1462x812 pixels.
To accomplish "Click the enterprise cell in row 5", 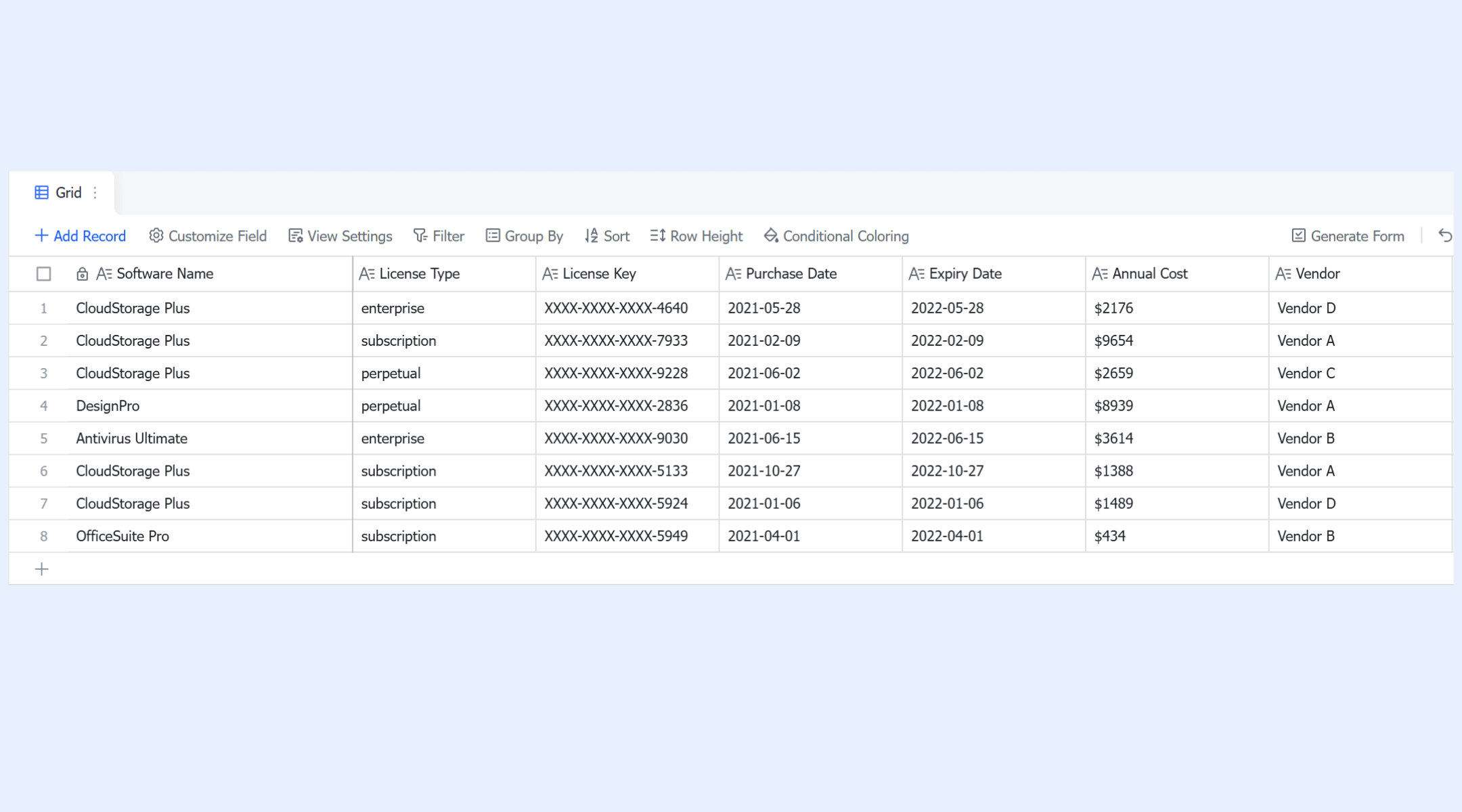I will coord(445,438).
